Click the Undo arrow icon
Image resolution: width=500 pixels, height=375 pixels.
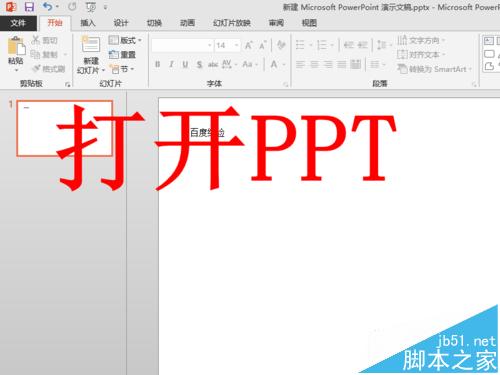(x=48, y=7)
